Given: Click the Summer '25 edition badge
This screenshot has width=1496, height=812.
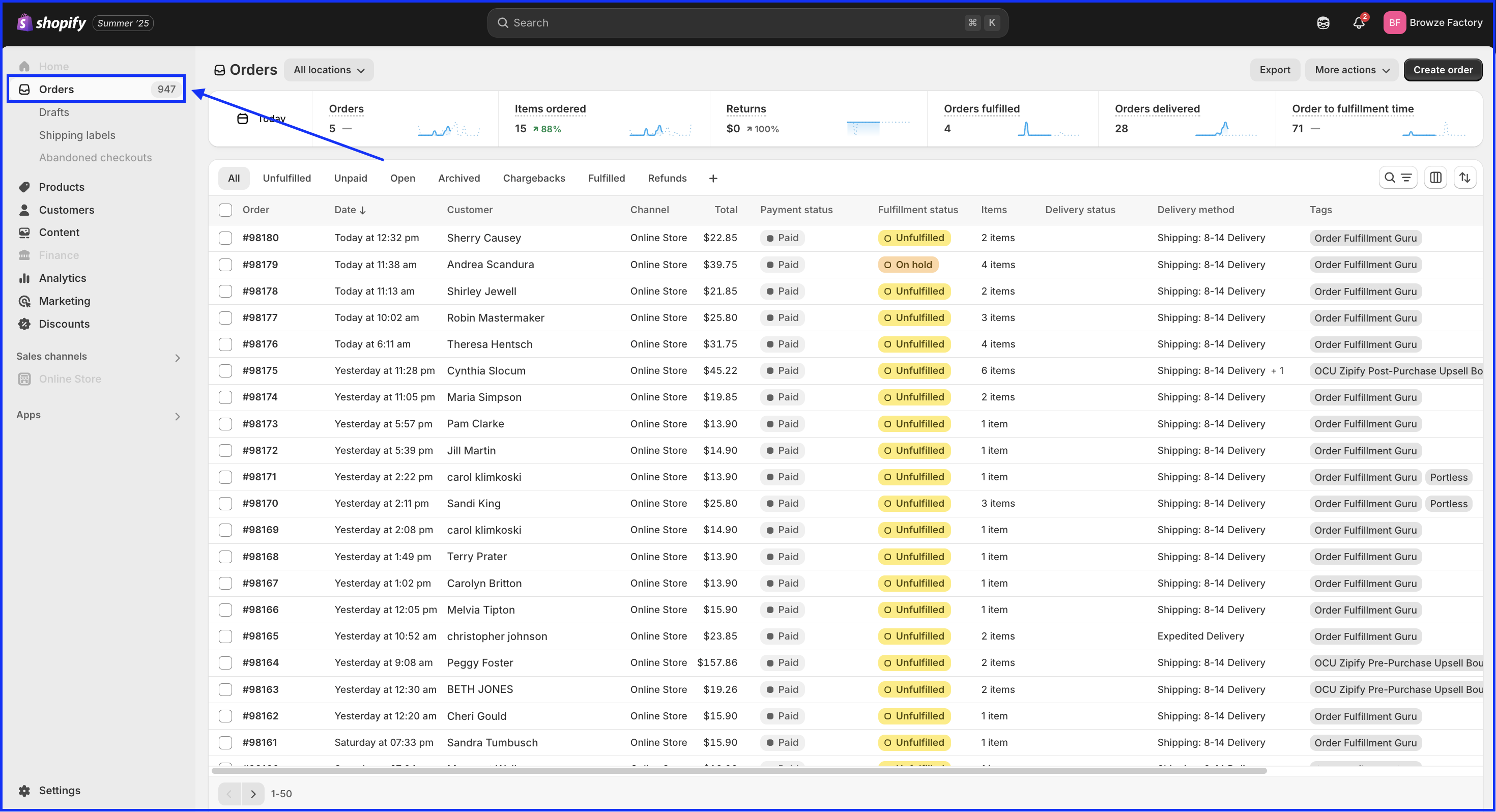Looking at the screenshot, I should [123, 23].
